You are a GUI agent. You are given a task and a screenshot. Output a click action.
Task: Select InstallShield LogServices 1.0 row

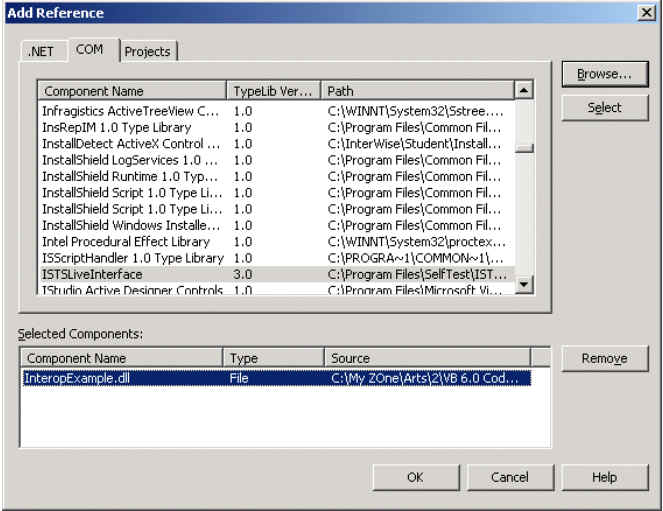pyautogui.click(x=277, y=160)
